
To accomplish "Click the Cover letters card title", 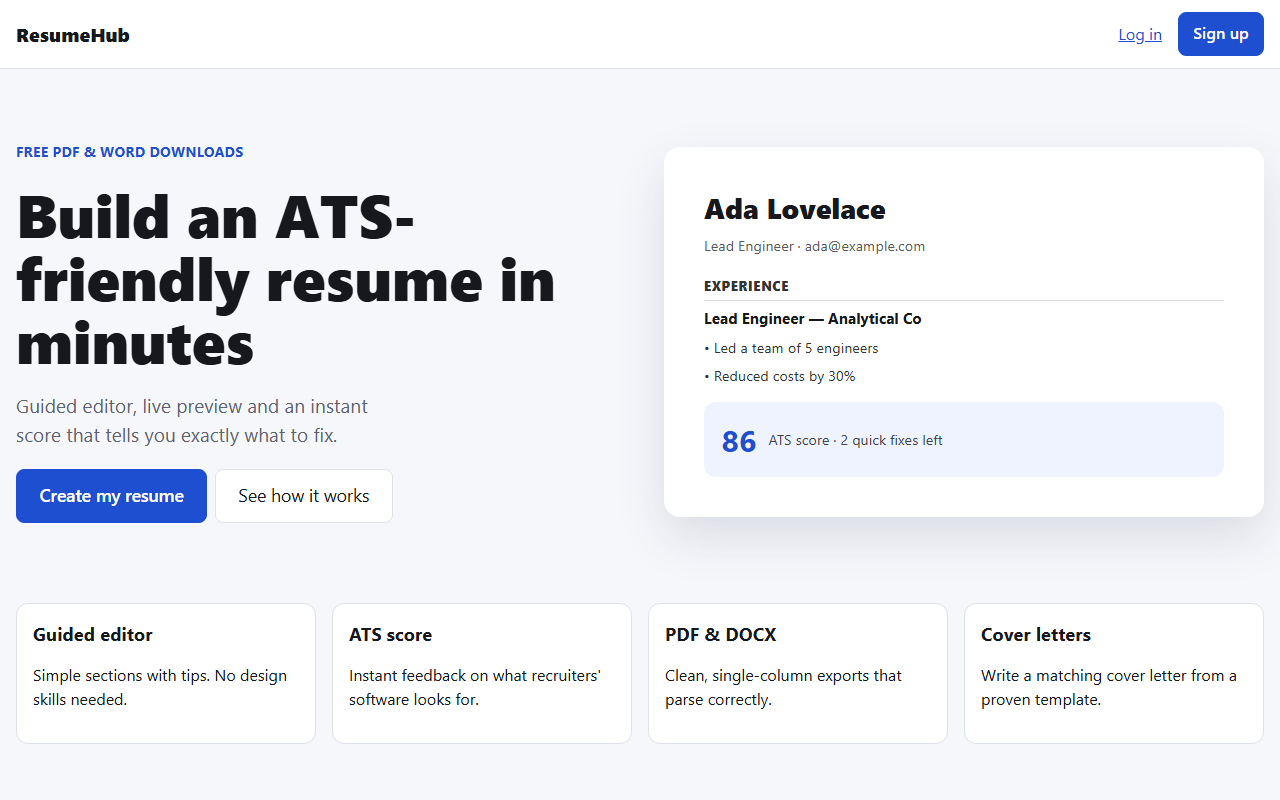I will pyautogui.click(x=1036, y=635).
